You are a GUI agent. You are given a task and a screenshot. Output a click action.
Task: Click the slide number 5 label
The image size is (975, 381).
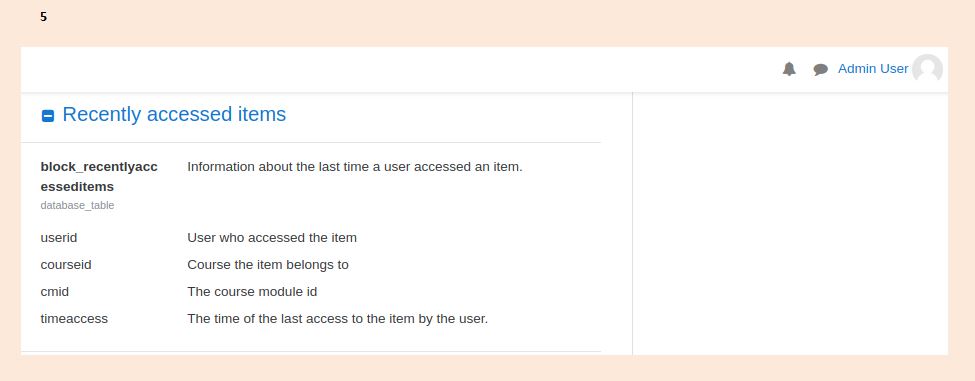tap(44, 17)
